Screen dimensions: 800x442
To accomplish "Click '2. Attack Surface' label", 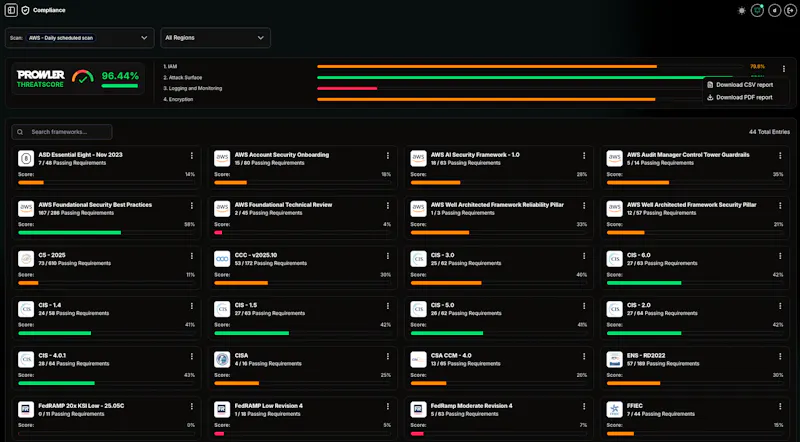I will click(x=183, y=78).
